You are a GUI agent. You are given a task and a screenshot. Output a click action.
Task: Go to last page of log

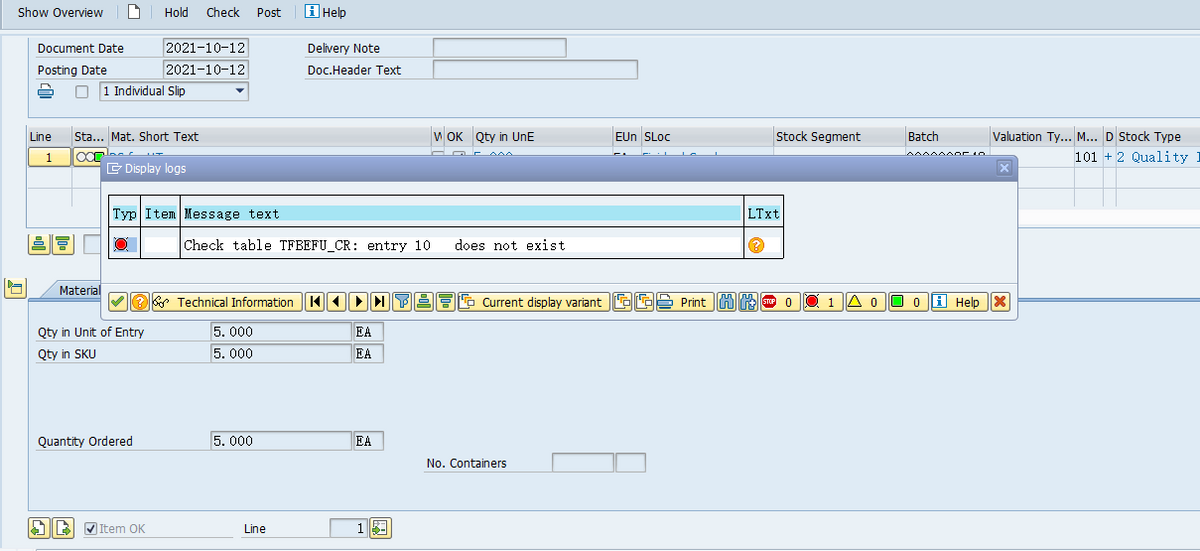381,302
